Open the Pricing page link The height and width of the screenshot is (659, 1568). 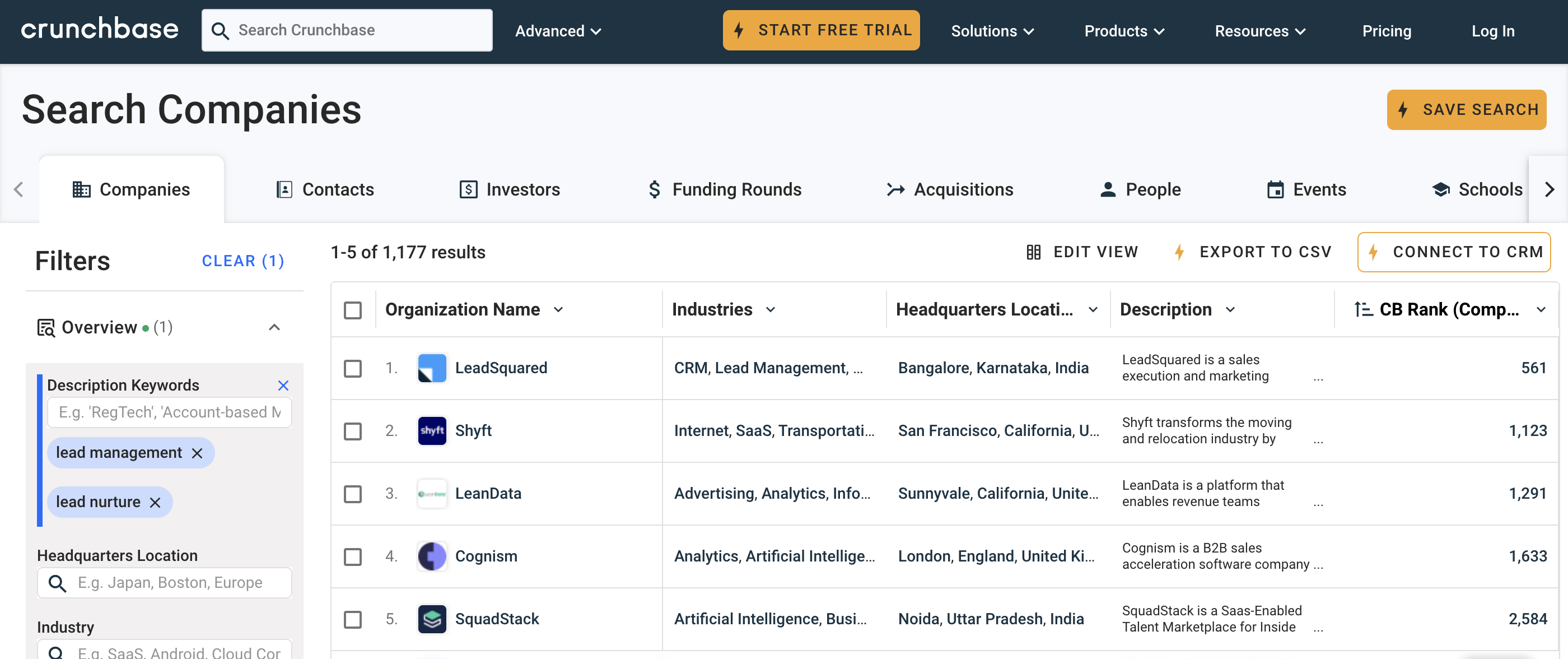coord(1387,31)
